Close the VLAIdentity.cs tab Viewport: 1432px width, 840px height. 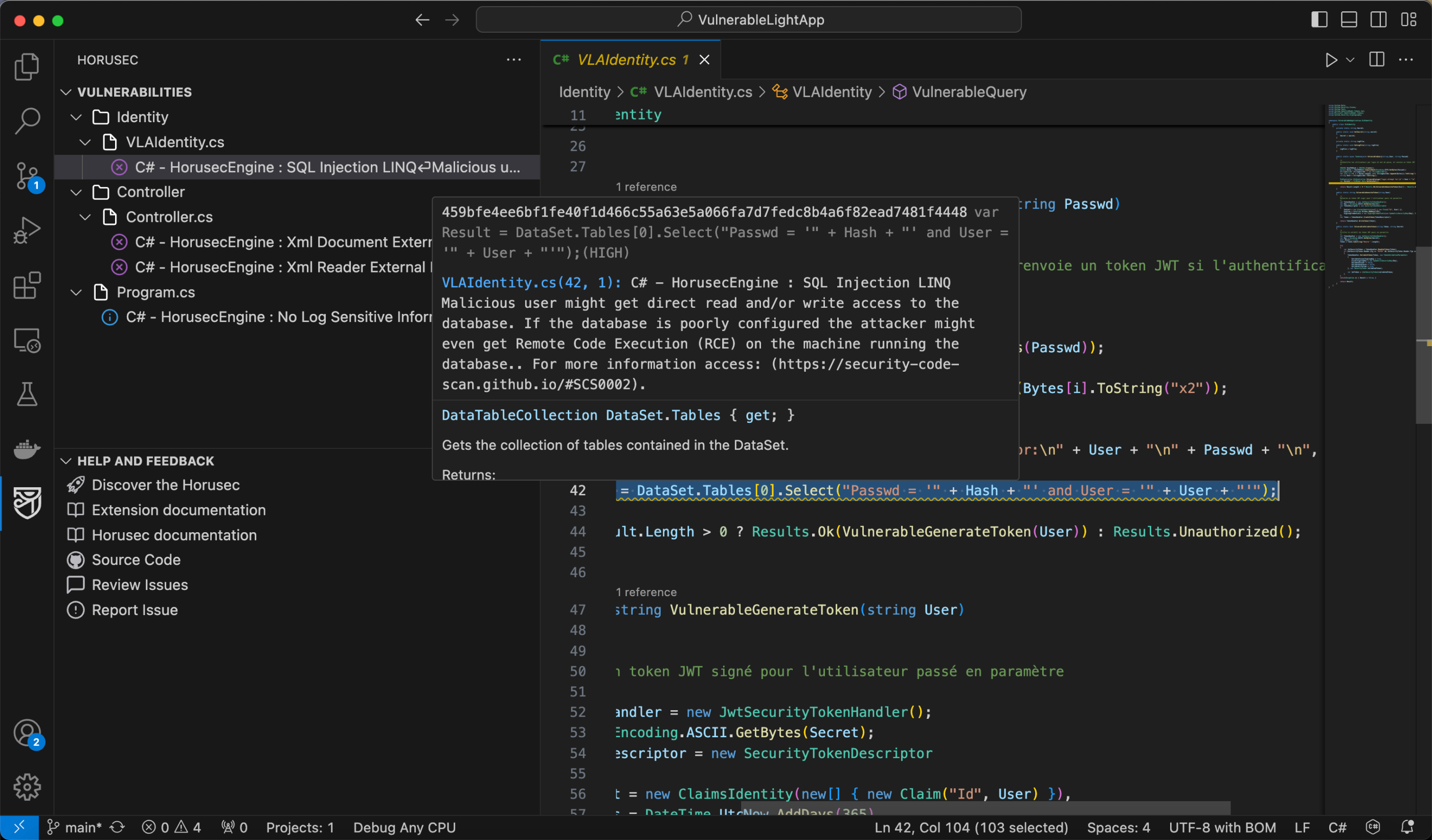point(705,60)
